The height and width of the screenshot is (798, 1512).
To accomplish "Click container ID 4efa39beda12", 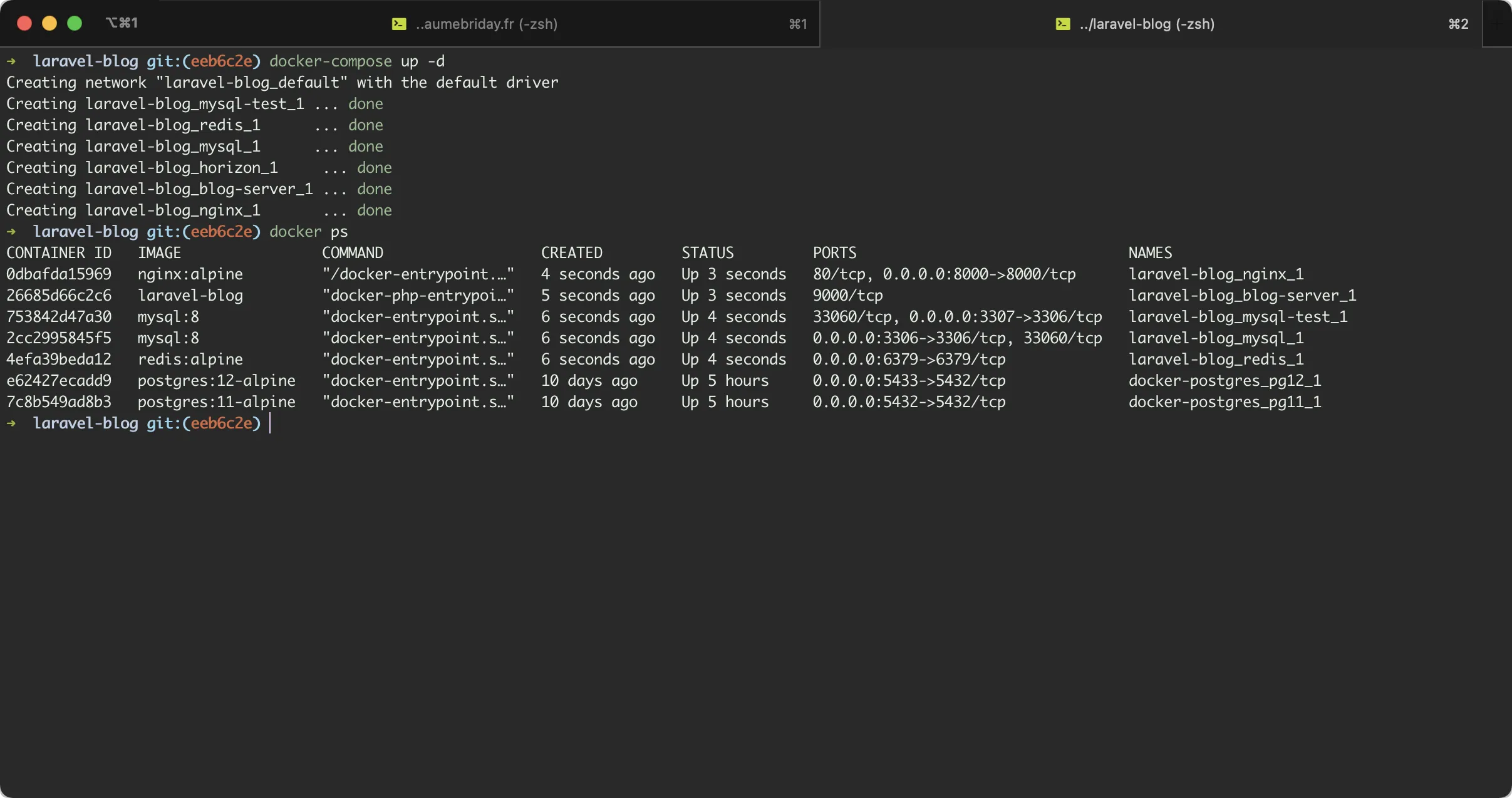I will point(59,360).
